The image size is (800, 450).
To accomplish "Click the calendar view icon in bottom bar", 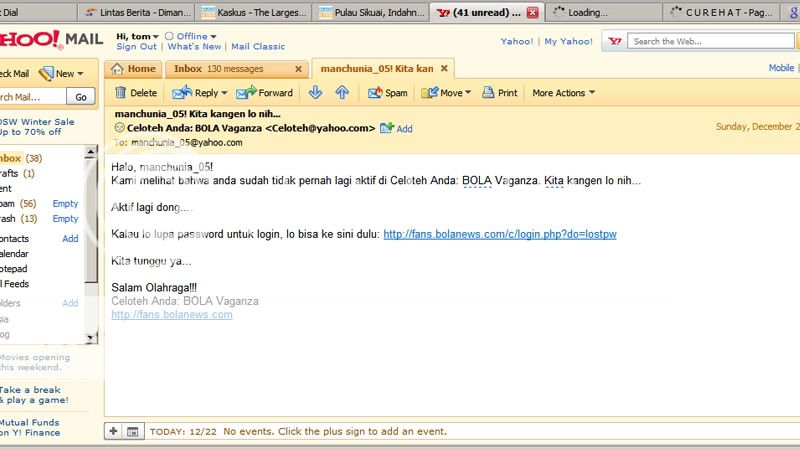I will (x=133, y=432).
